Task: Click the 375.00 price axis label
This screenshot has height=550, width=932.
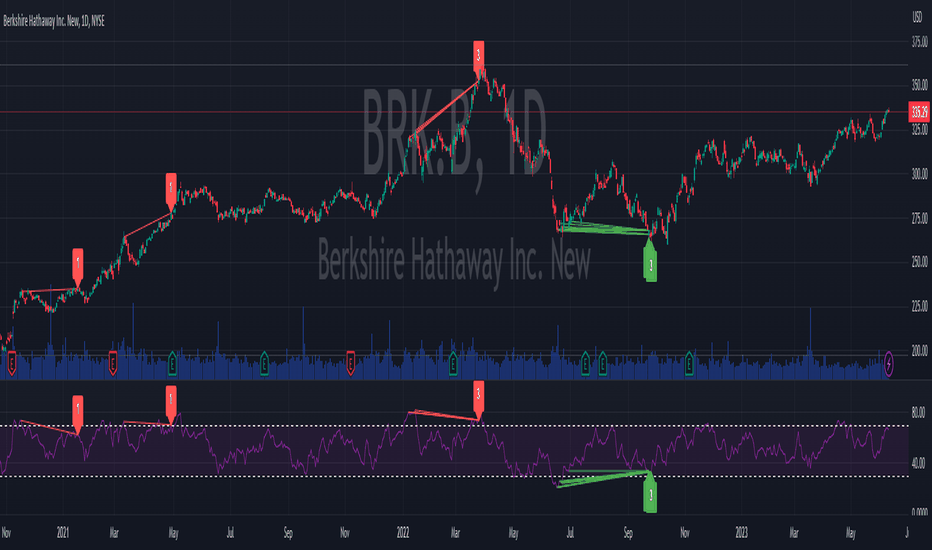Action: coord(920,42)
